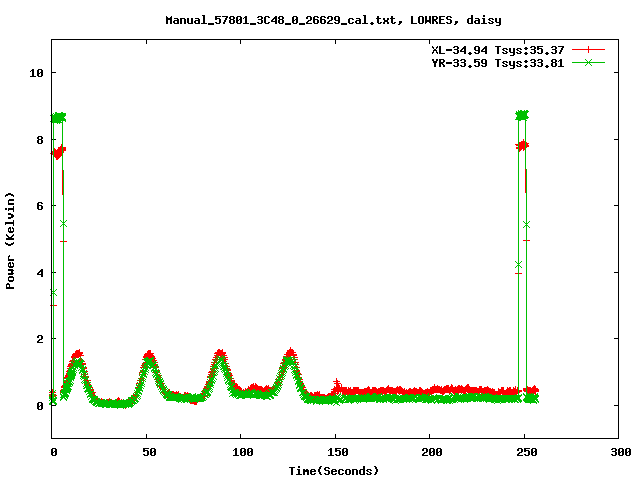Click the x-axis tick label 250
The image size is (640, 480).
pos(527,452)
